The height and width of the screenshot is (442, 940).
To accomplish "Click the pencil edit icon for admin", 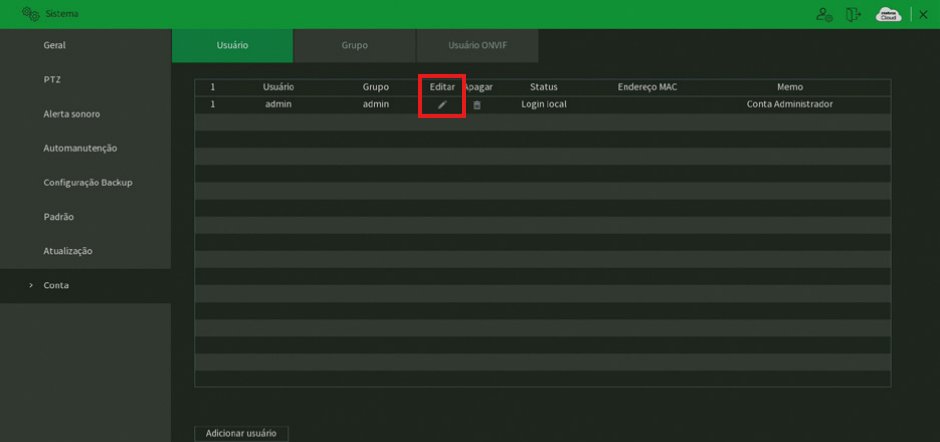I will [441, 105].
